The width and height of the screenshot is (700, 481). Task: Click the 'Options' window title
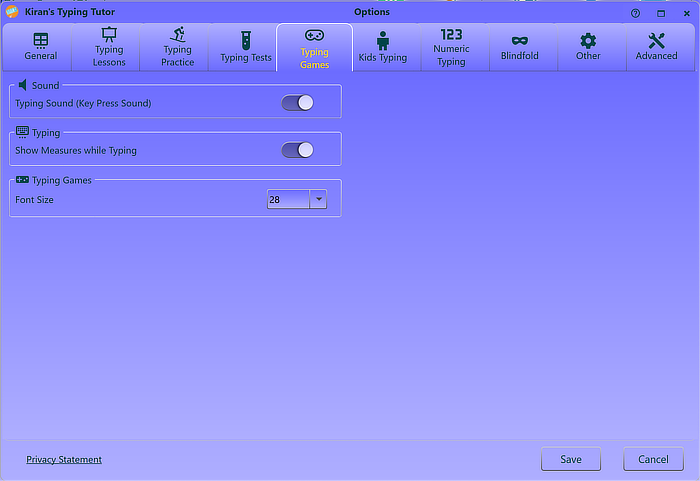click(x=372, y=12)
